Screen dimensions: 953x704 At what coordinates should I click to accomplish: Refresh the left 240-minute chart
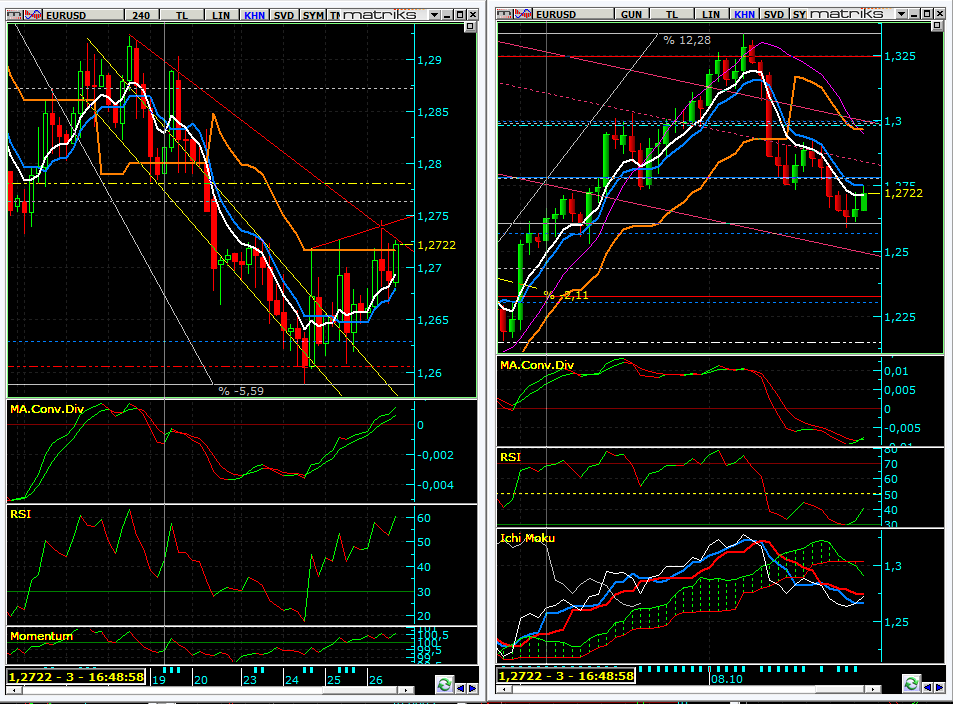tap(442, 685)
